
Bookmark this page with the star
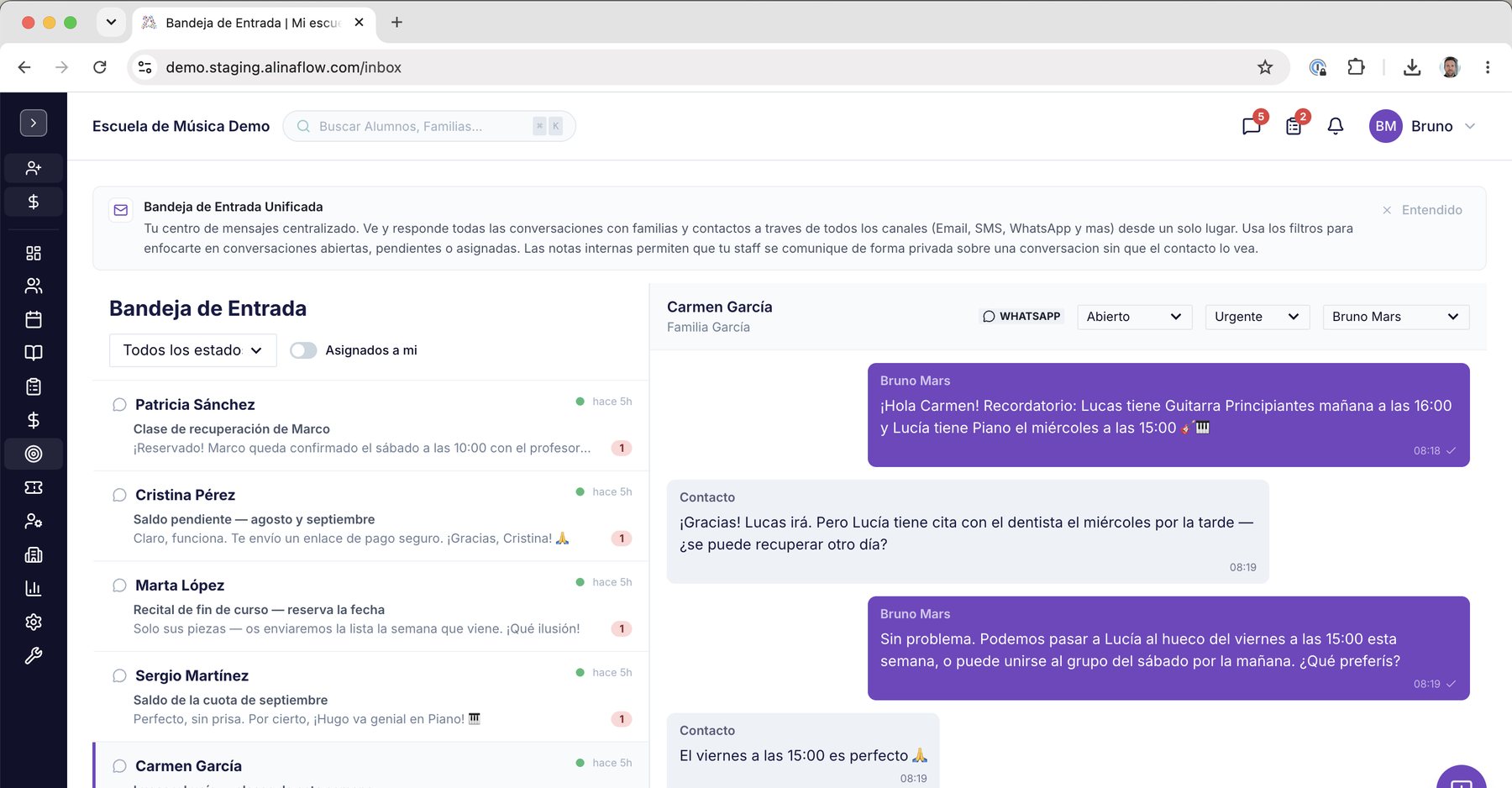click(1265, 67)
